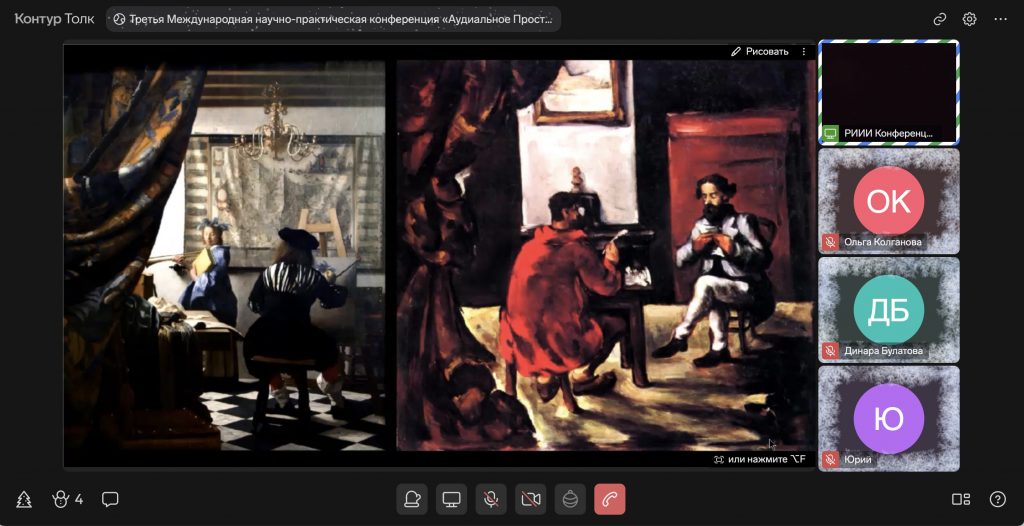
Task: Open the shared screen vertical dots menu
Action: click(x=803, y=51)
